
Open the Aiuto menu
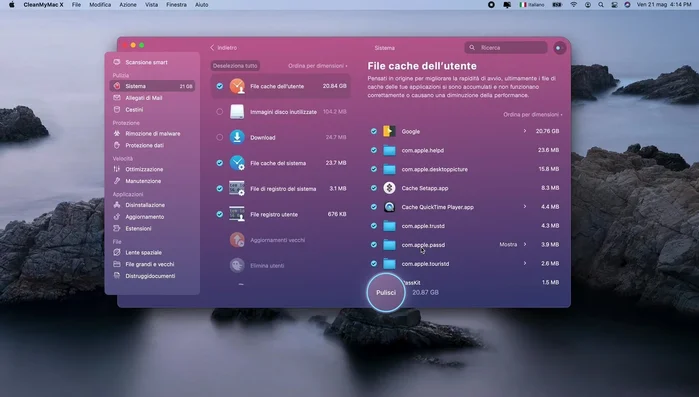[201, 4]
